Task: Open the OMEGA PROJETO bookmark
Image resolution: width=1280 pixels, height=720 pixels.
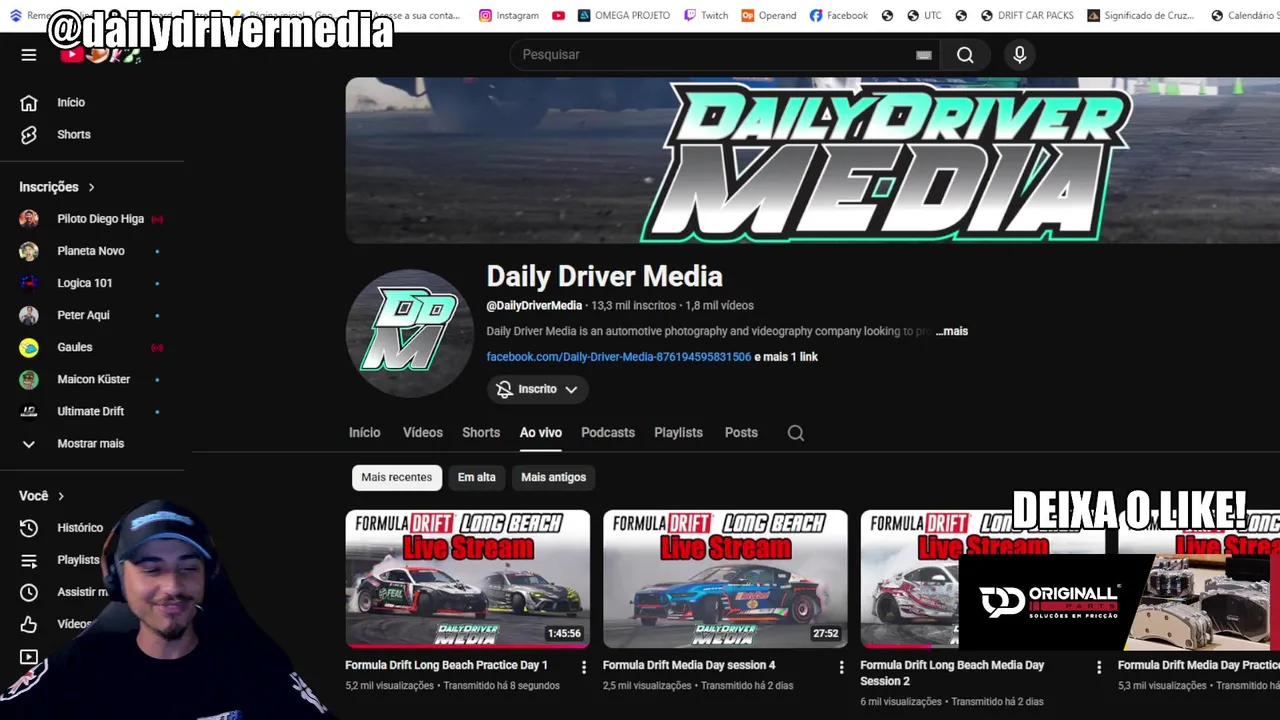Action: (624, 15)
